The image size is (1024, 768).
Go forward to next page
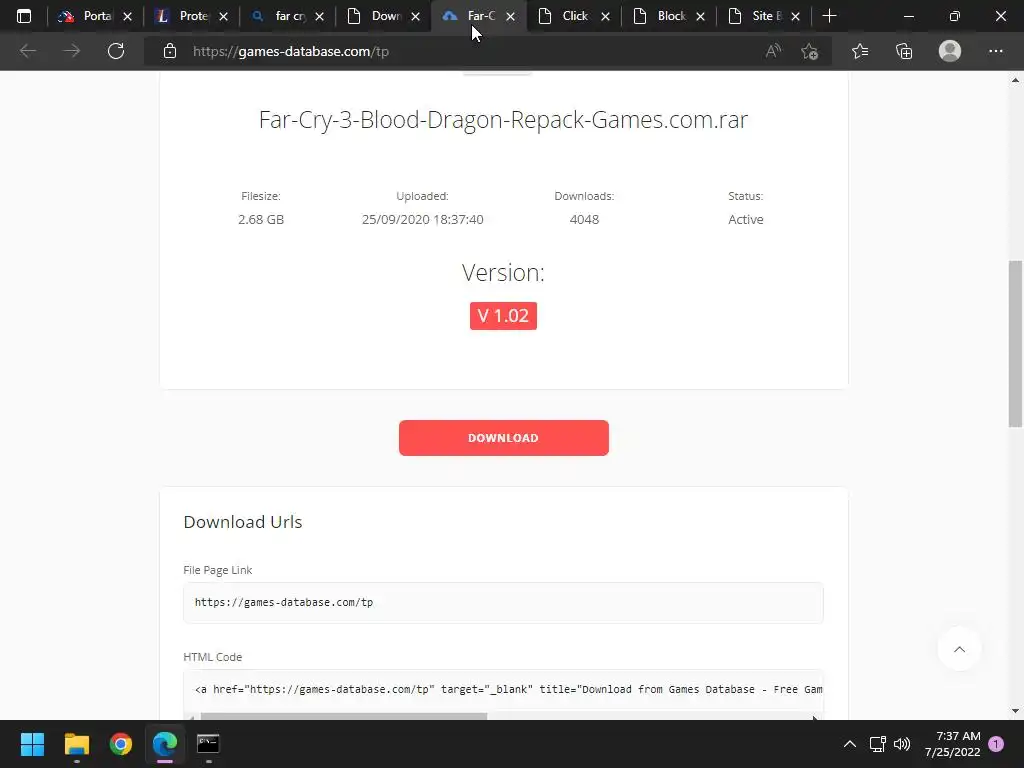72,51
